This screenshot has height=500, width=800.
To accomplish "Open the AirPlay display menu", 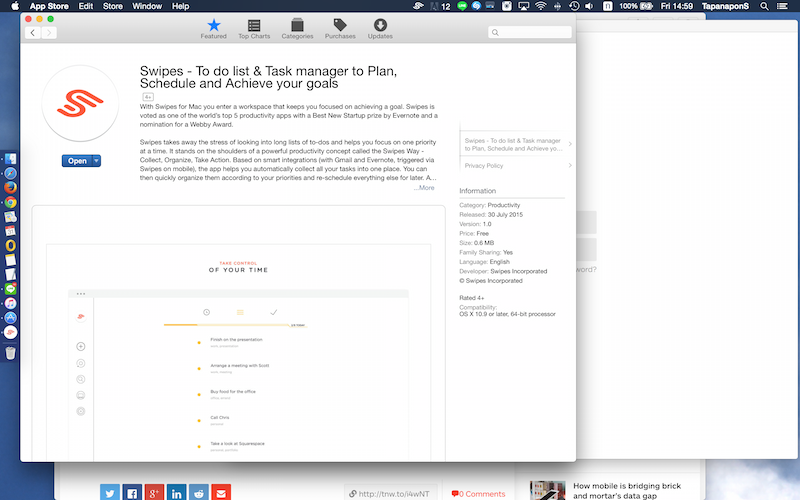I will (x=524, y=6).
